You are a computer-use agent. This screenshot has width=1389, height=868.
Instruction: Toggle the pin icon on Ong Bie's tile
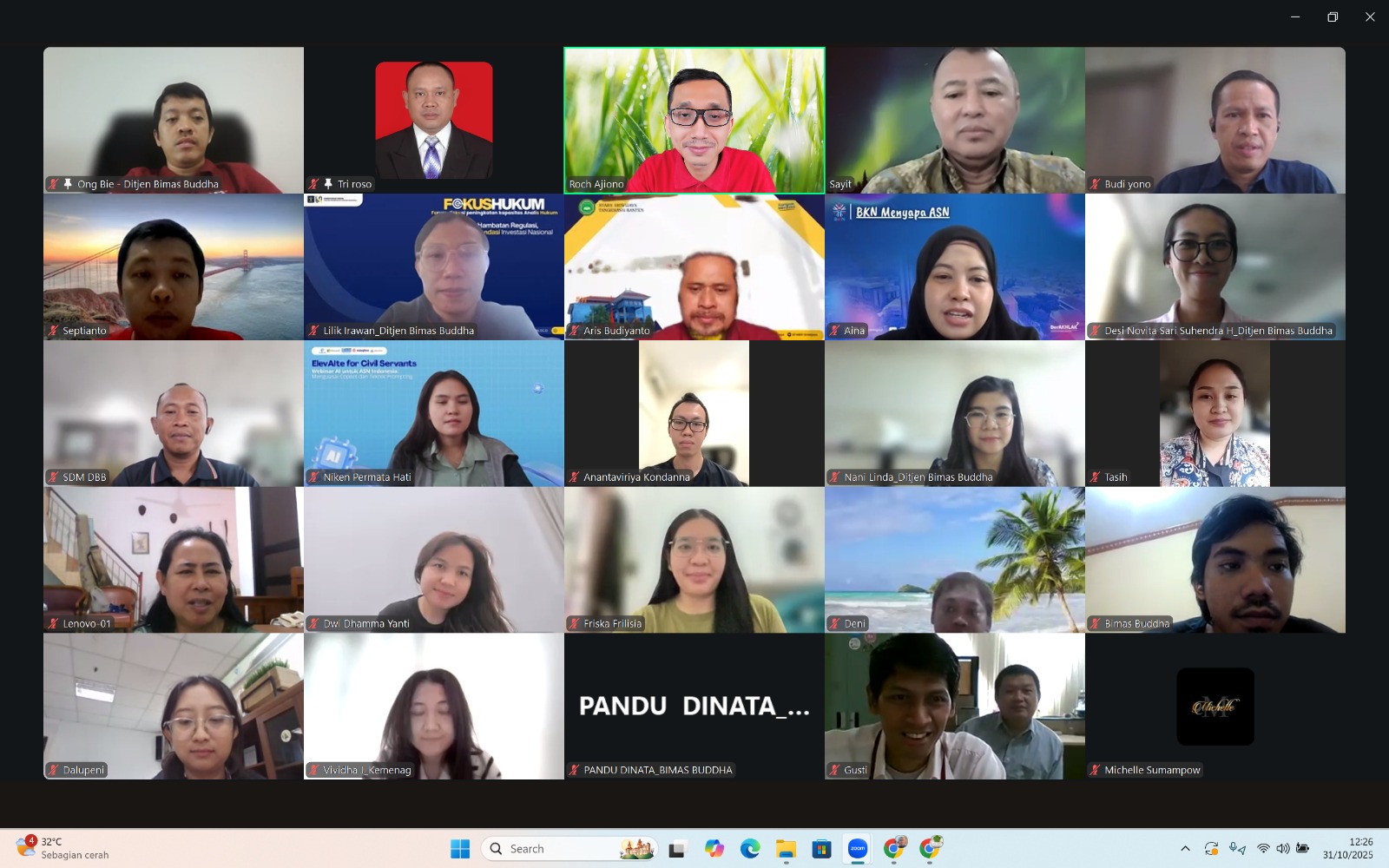68,184
